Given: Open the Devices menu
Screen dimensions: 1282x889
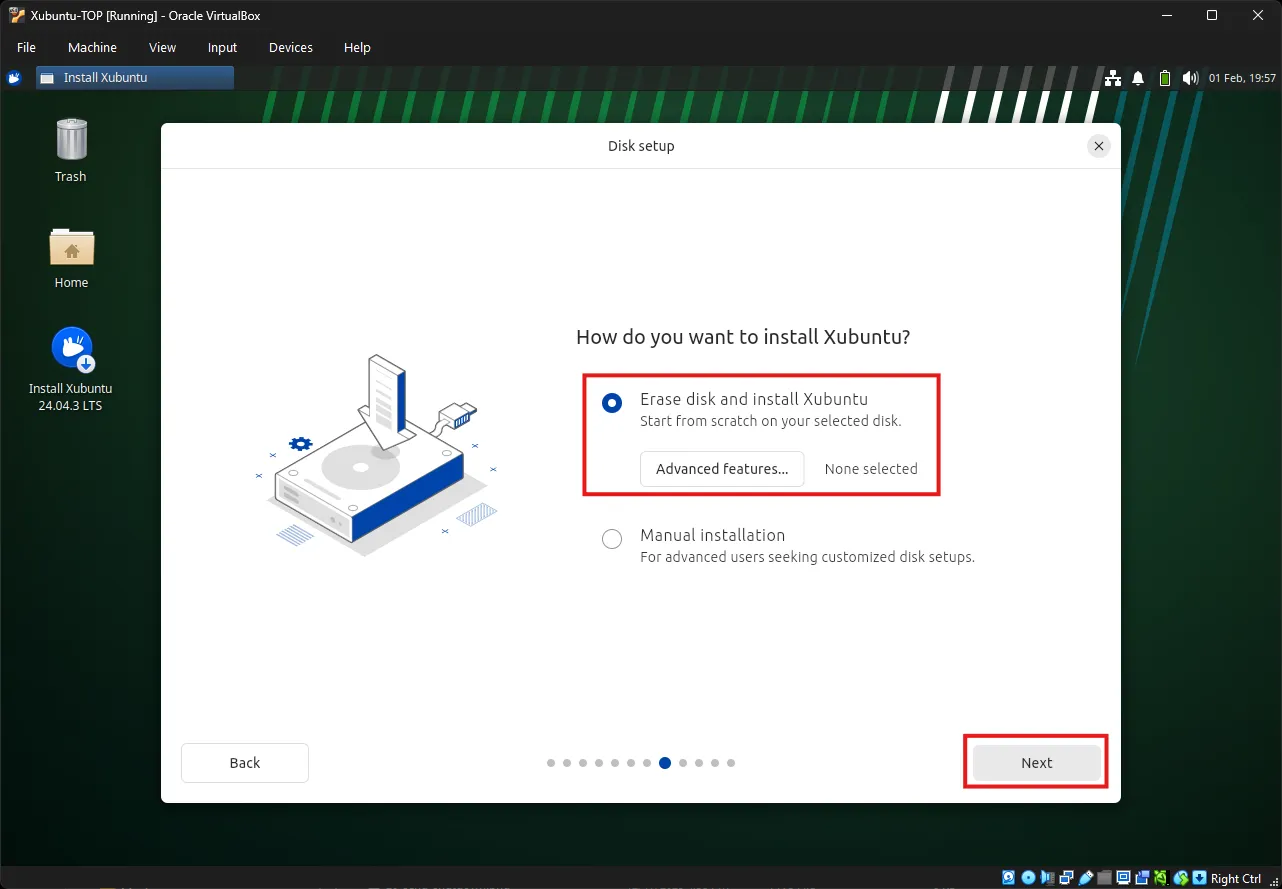Looking at the screenshot, I should click(x=290, y=47).
